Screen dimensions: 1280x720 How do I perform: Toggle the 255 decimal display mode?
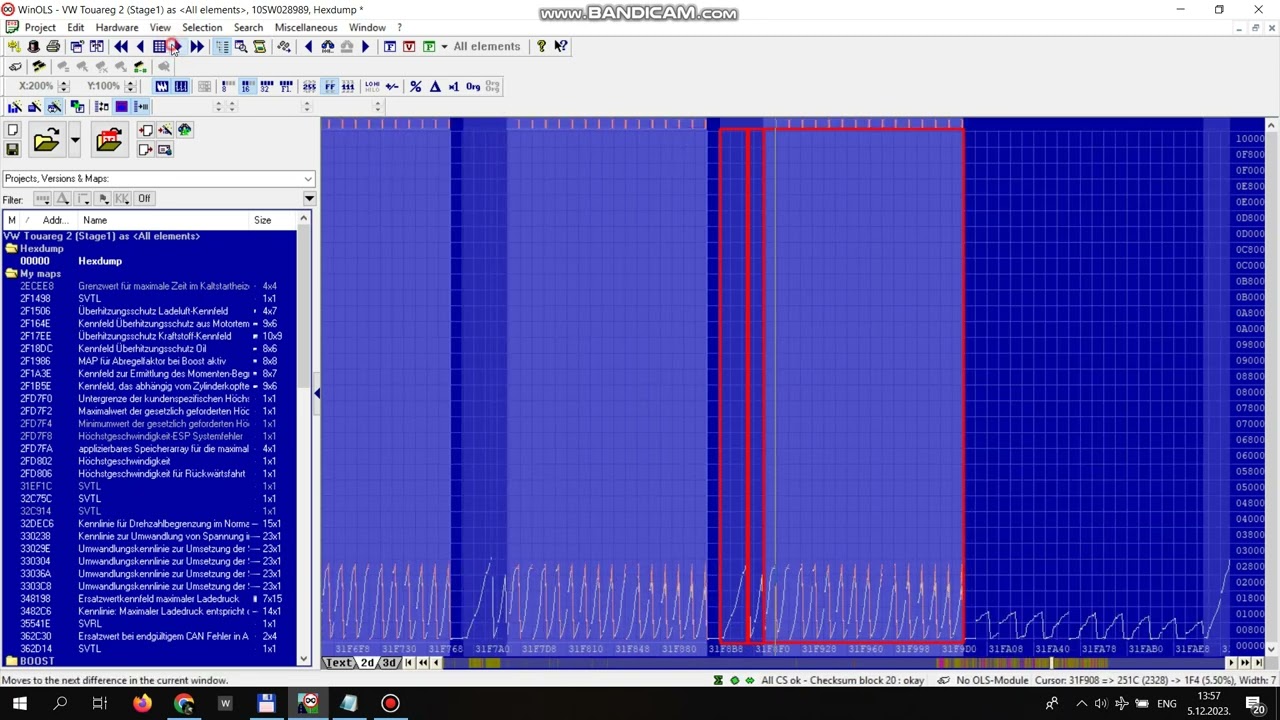click(309, 87)
